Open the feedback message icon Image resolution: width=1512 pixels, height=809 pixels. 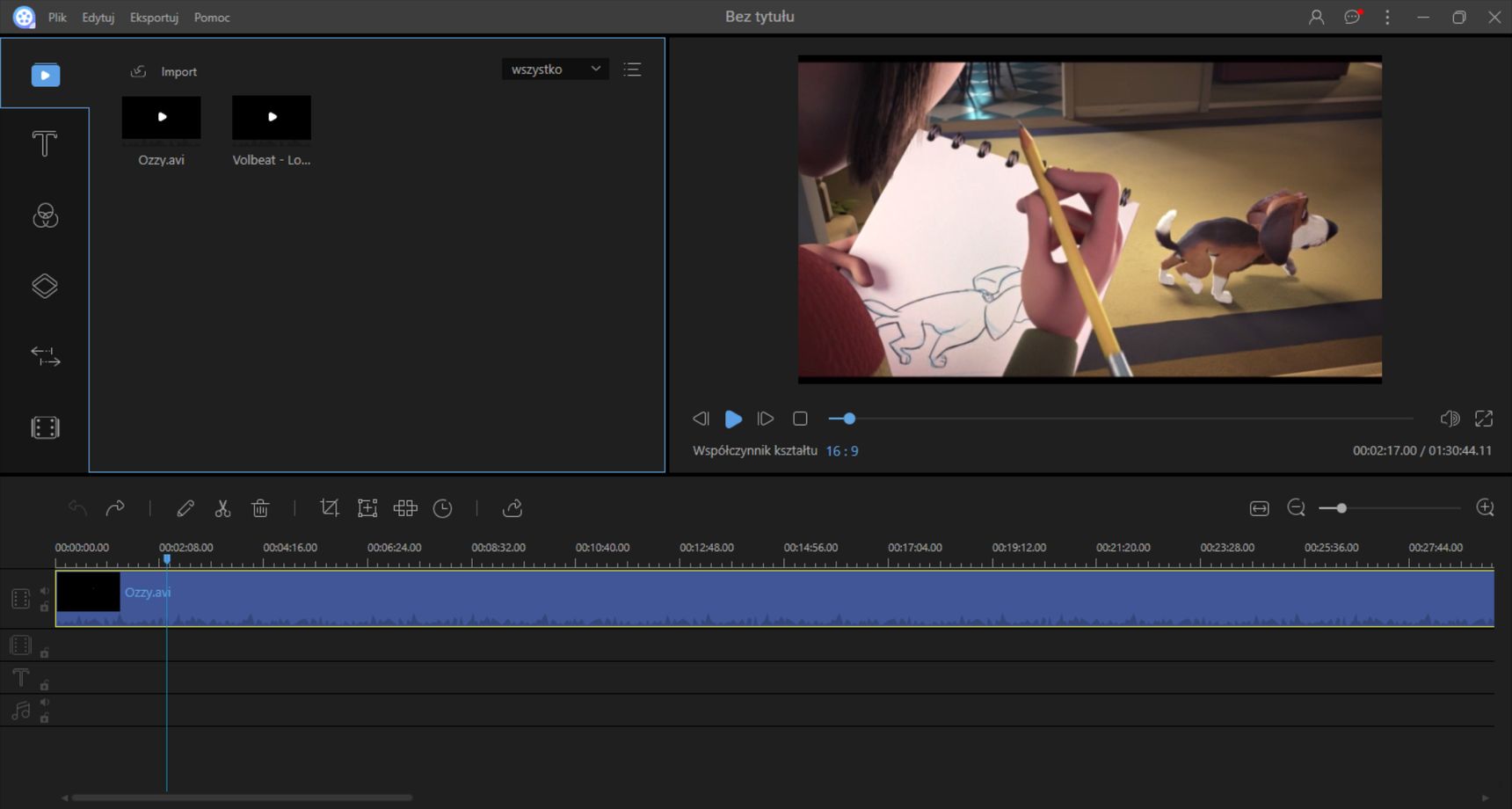click(1352, 17)
